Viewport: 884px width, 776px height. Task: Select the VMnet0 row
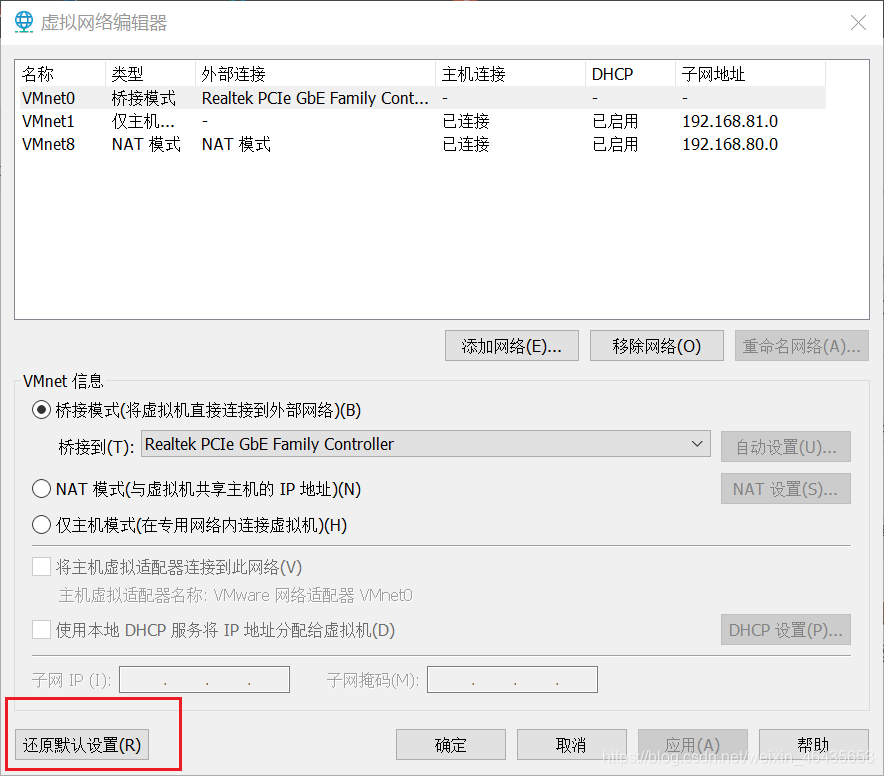(x=423, y=98)
